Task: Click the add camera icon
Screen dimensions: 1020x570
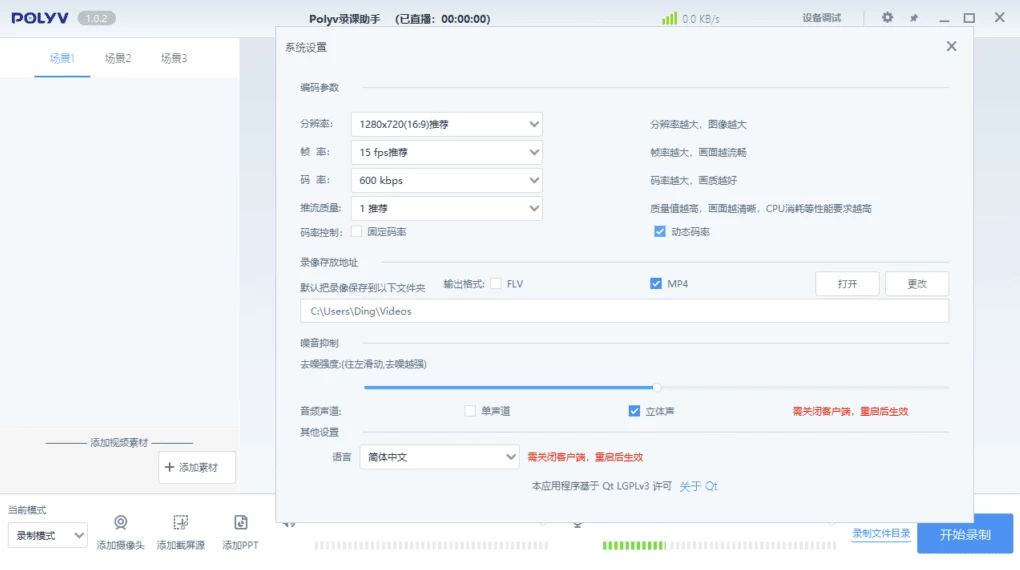Action: click(120, 523)
